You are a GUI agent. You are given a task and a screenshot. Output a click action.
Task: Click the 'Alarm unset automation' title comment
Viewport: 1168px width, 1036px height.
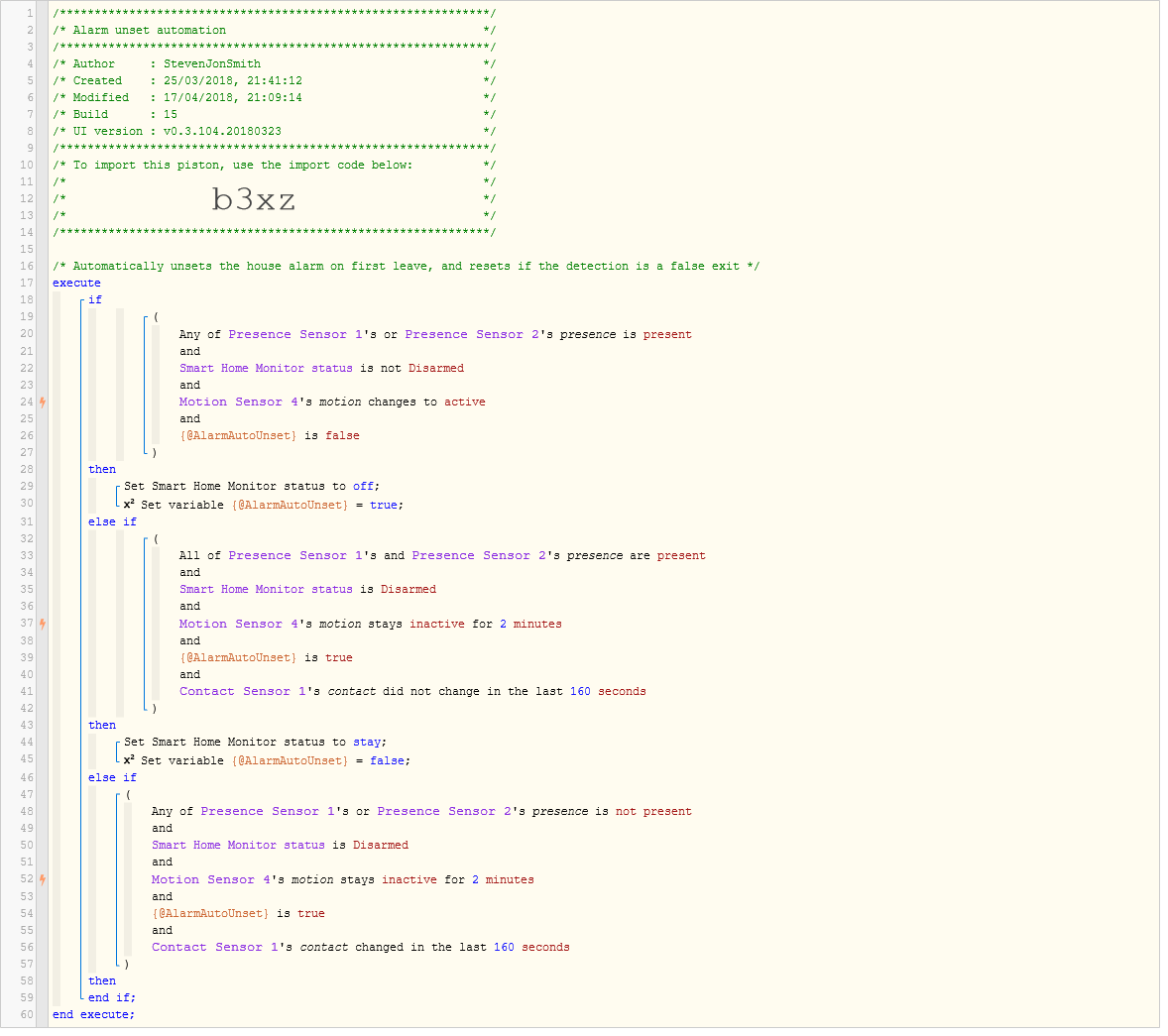click(x=150, y=31)
